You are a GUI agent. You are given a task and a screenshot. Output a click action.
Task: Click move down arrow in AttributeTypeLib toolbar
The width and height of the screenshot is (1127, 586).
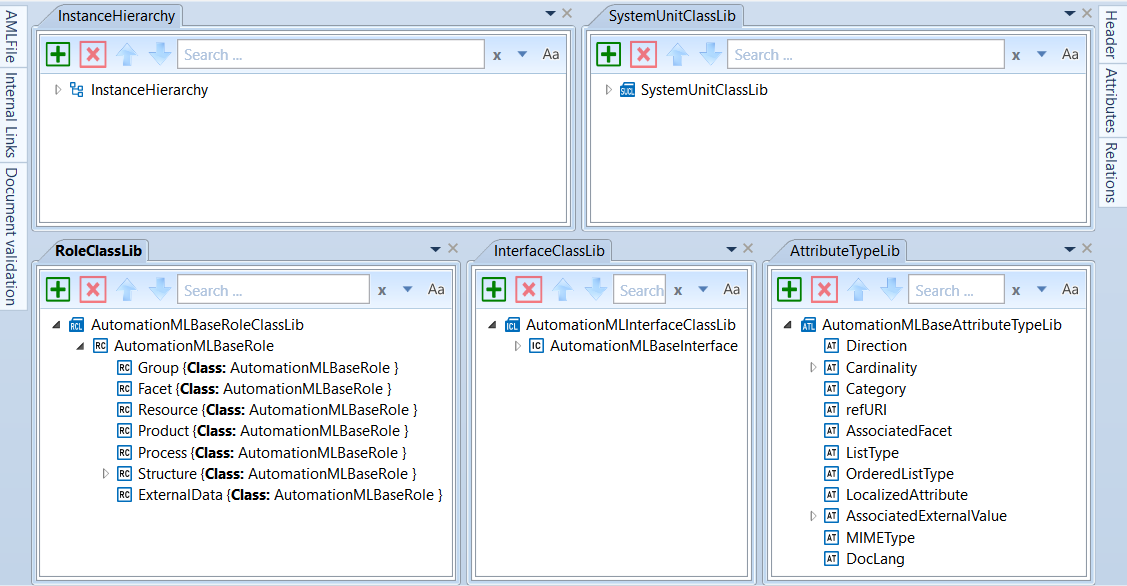pyautogui.click(x=890, y=290)
